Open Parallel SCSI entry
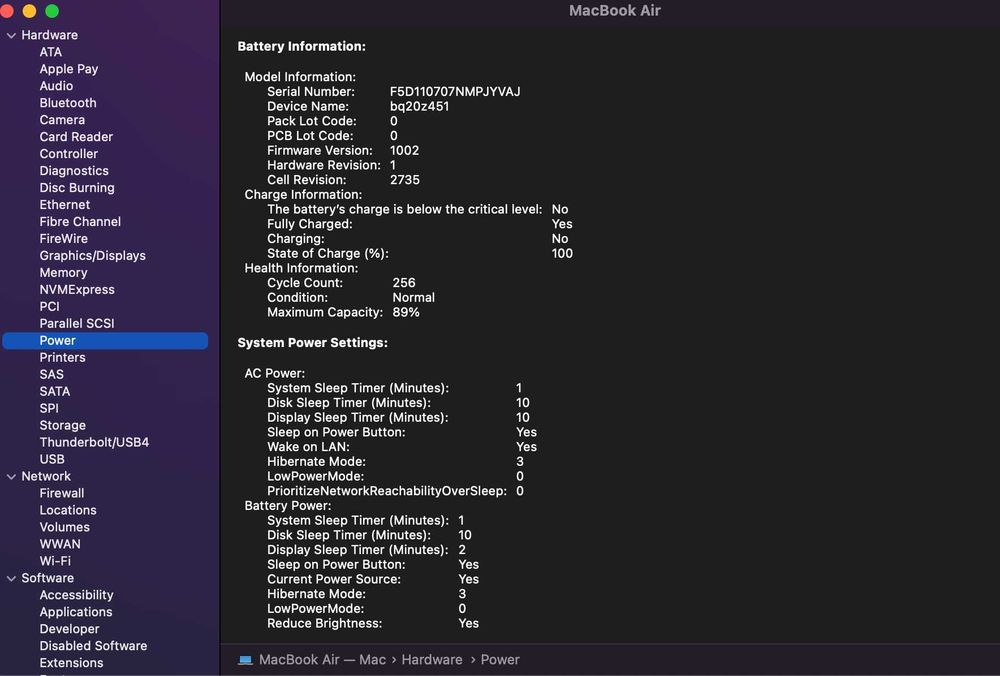This screenshot has width=1000, height=676. (x=77, y=323)
